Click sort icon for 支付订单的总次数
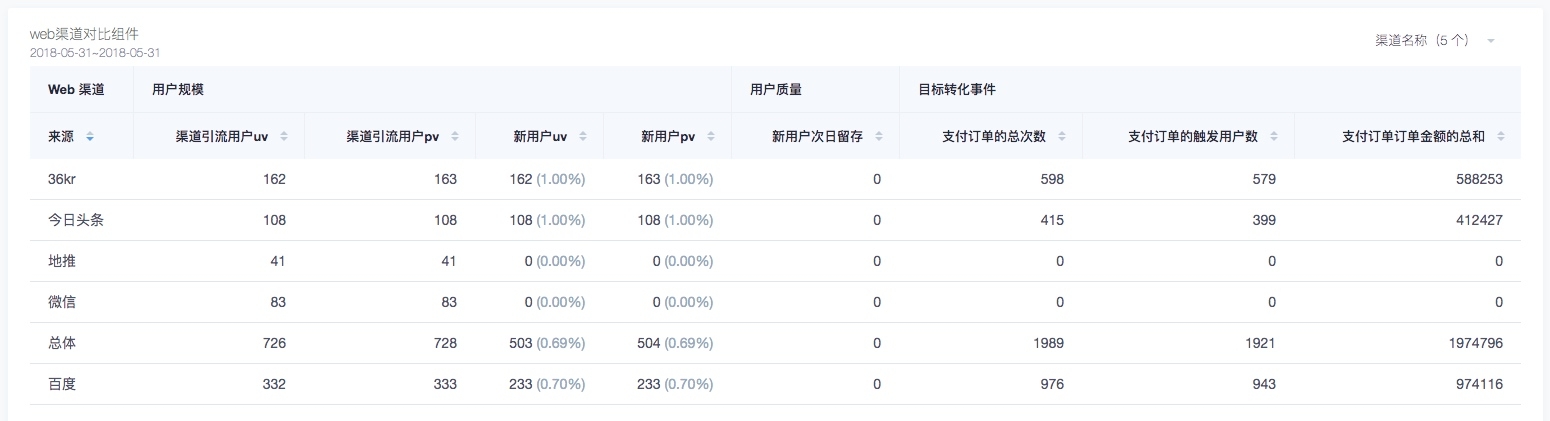Screen dimensions: 1550x421 1062,137
